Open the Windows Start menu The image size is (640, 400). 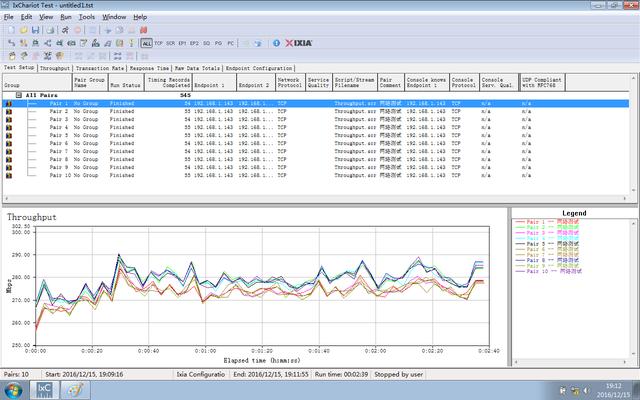point(13,388)
